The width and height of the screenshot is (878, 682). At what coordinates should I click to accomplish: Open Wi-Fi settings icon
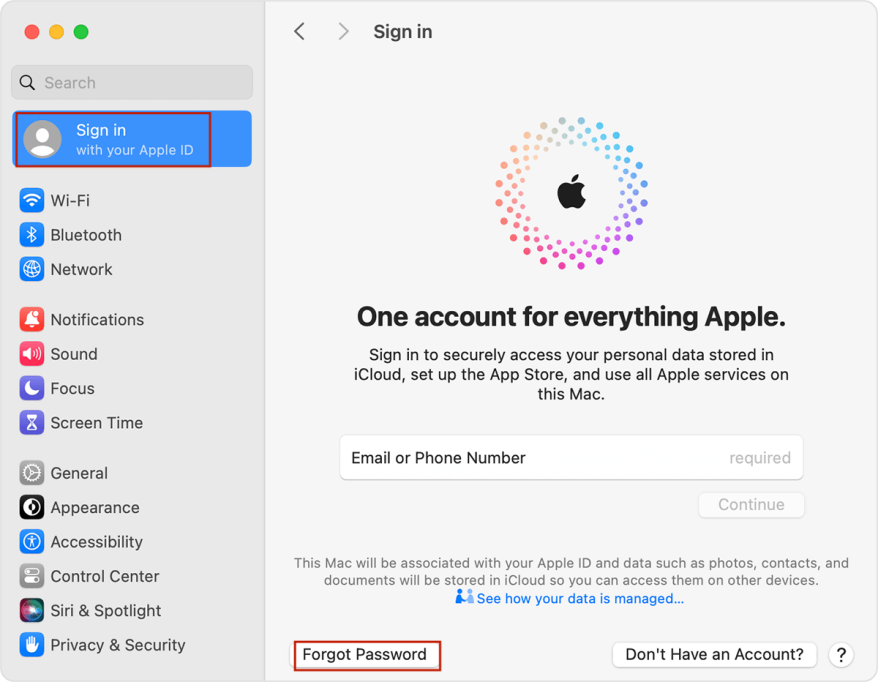[32, 200]
